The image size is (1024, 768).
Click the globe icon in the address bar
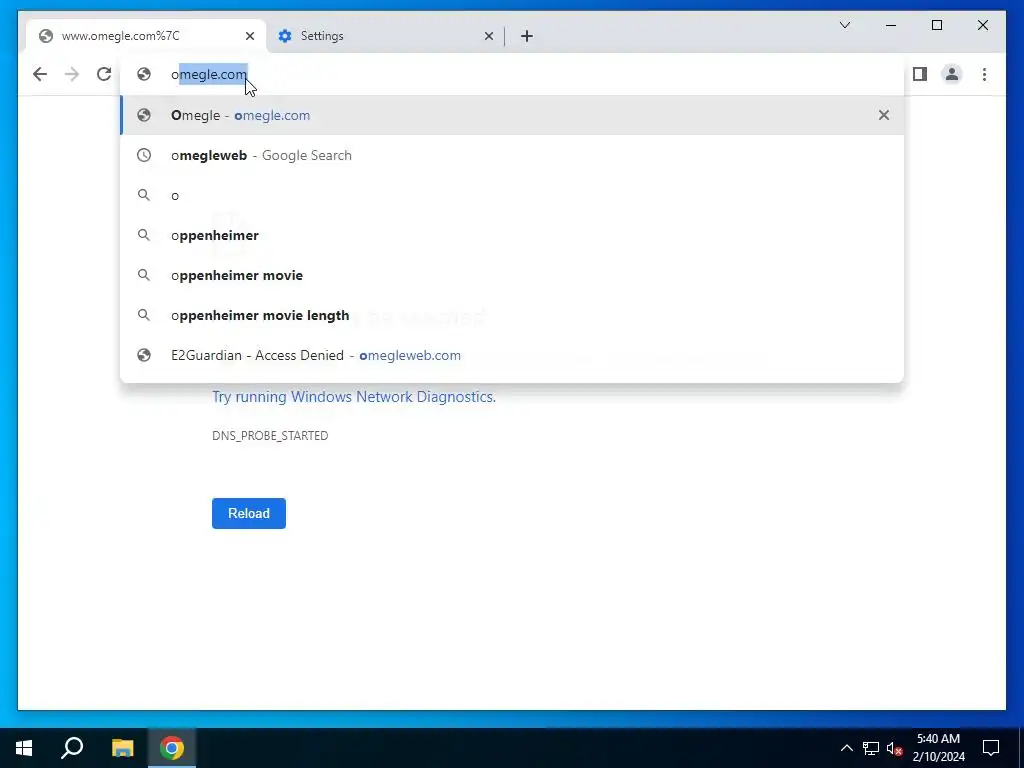coord(144,74)
